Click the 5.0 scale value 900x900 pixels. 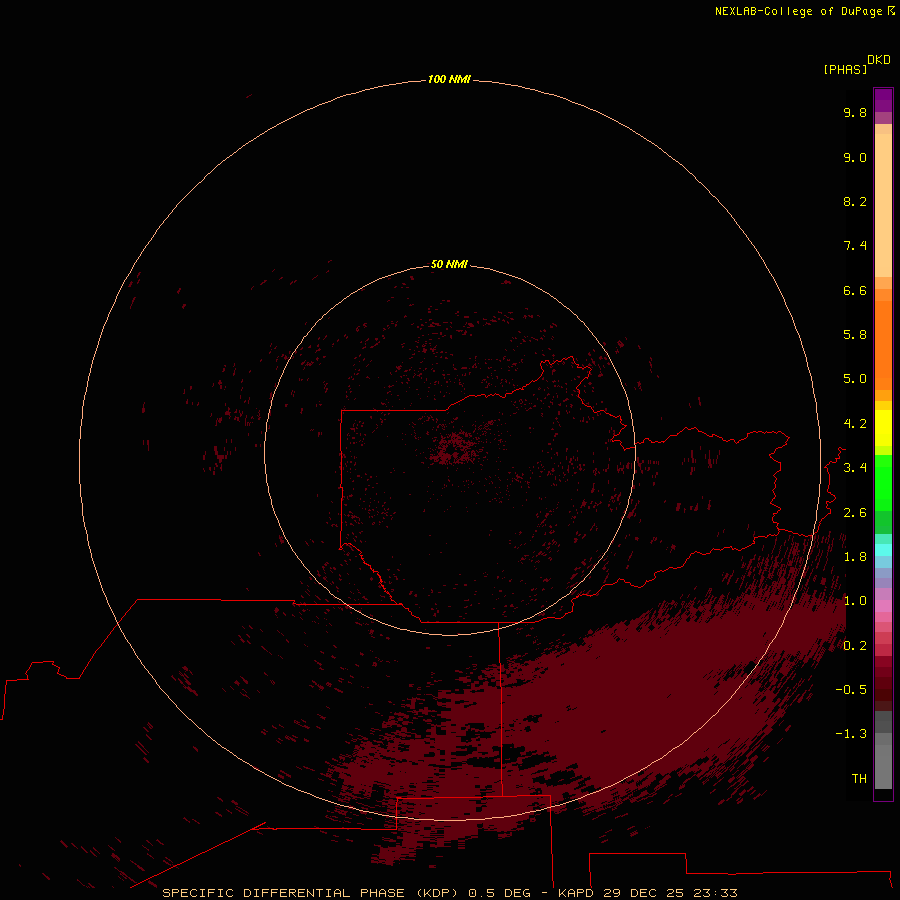pyautogui.click(x=855, y=379)
